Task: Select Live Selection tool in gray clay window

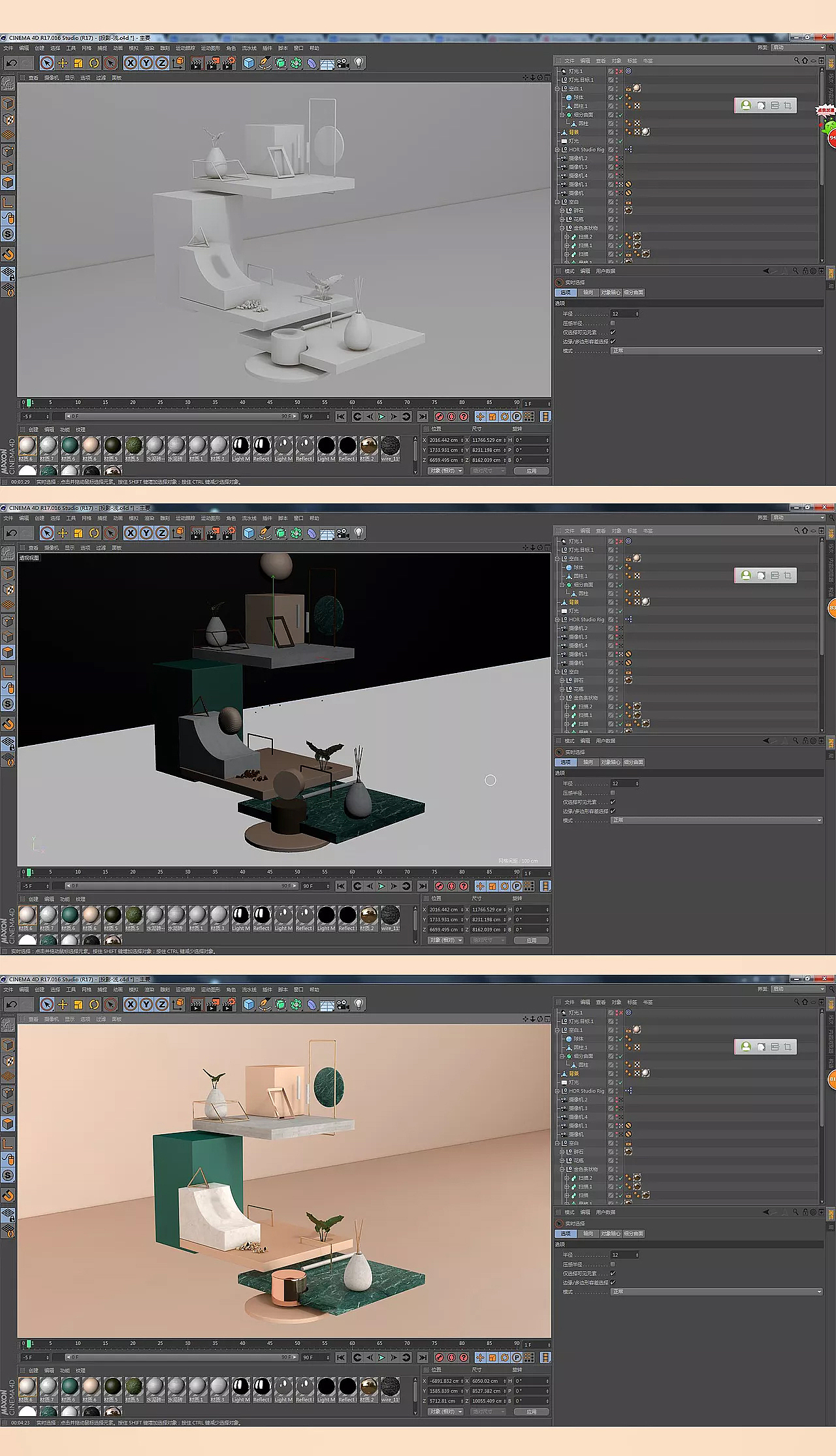Action: [47, 63]
